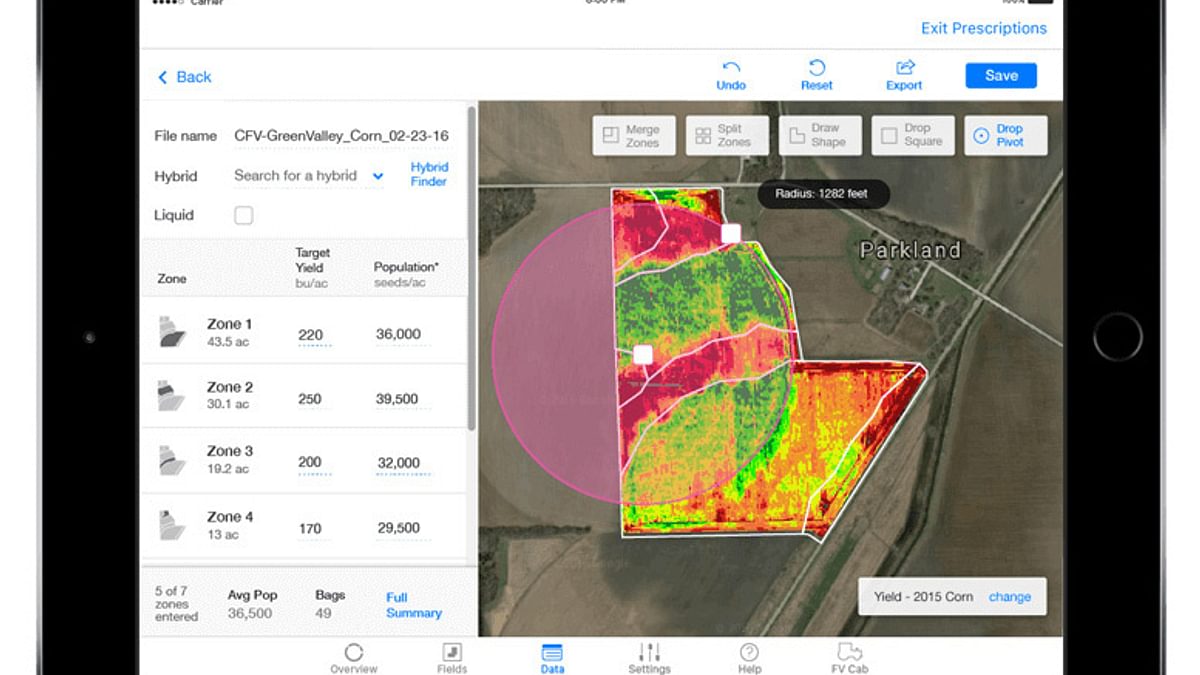Select Zone 4 shape icon
Screen dimensions: 1200x675
pos(173,525)
